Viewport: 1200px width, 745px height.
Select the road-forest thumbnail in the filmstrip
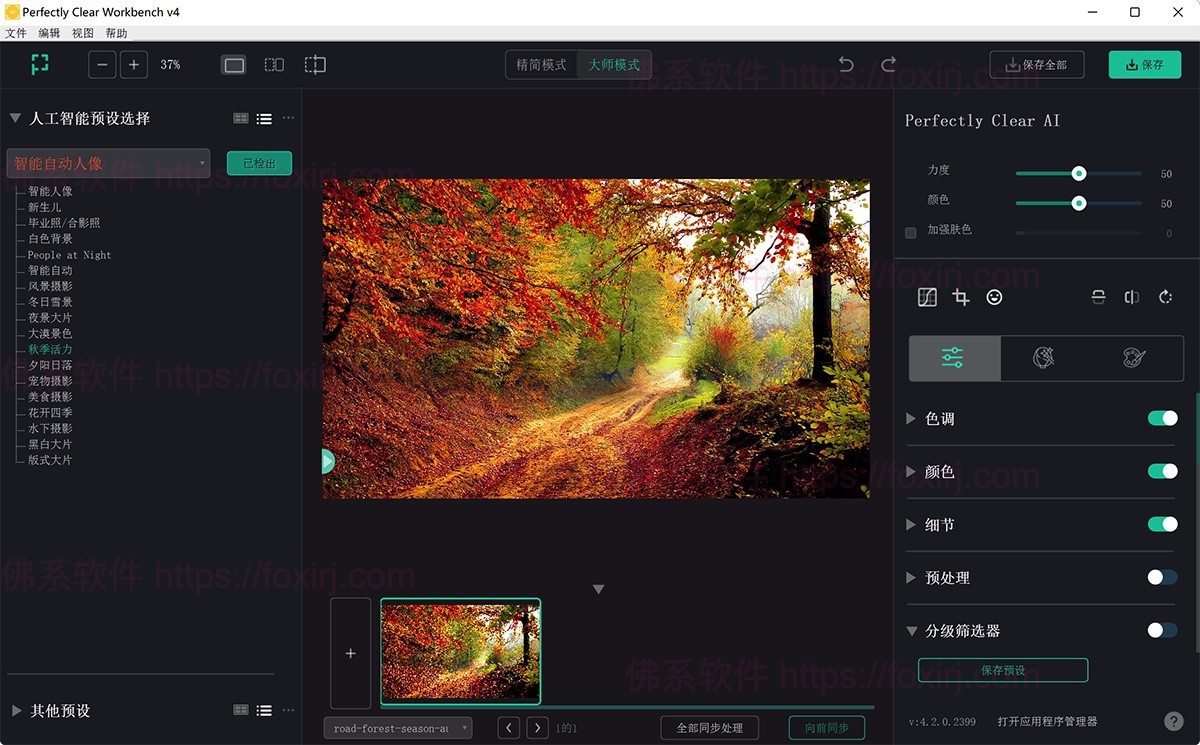460,650
